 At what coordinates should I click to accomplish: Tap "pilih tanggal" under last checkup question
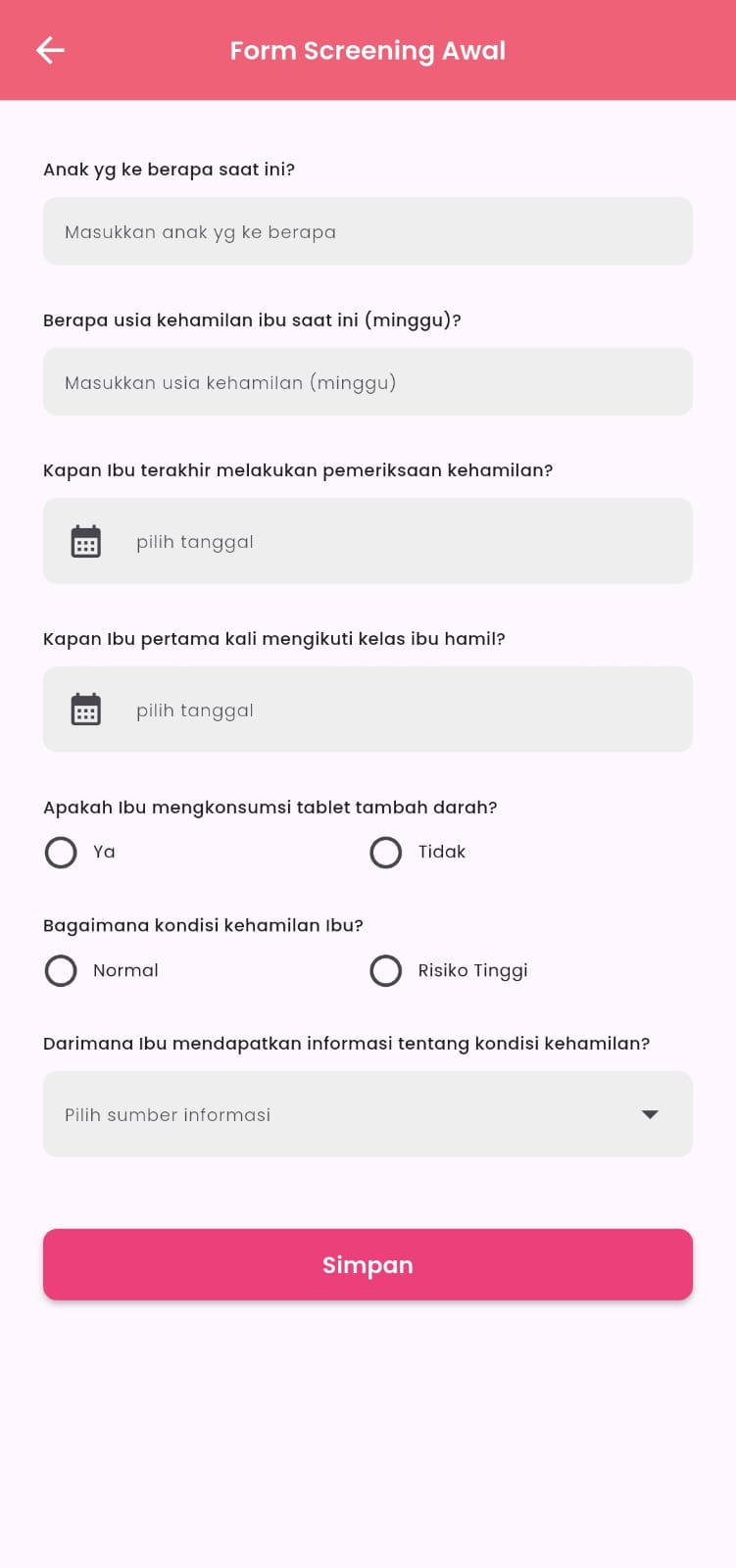[x=195, y=542]
